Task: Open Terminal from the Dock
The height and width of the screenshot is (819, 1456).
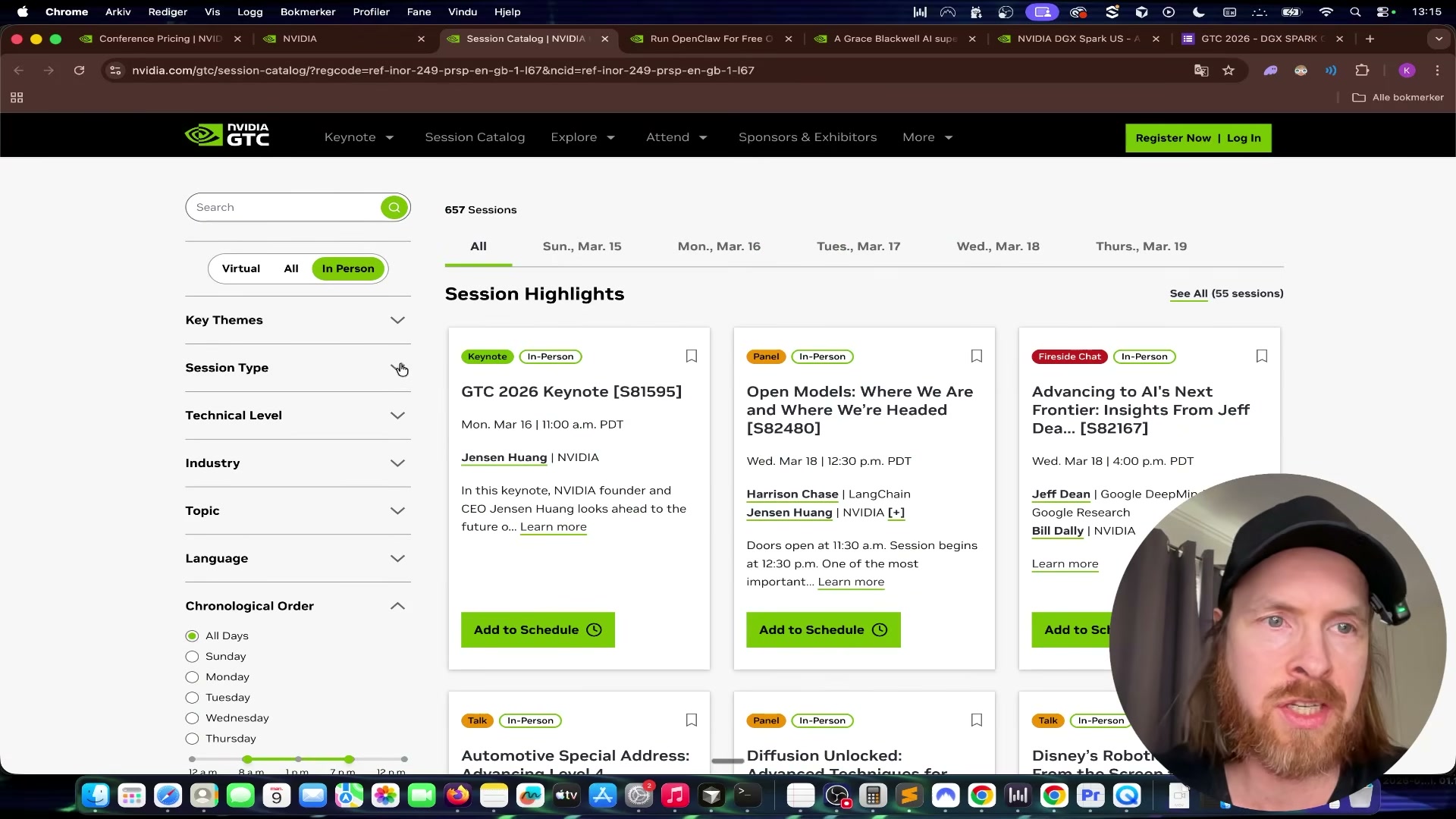Action: [747, 795]
